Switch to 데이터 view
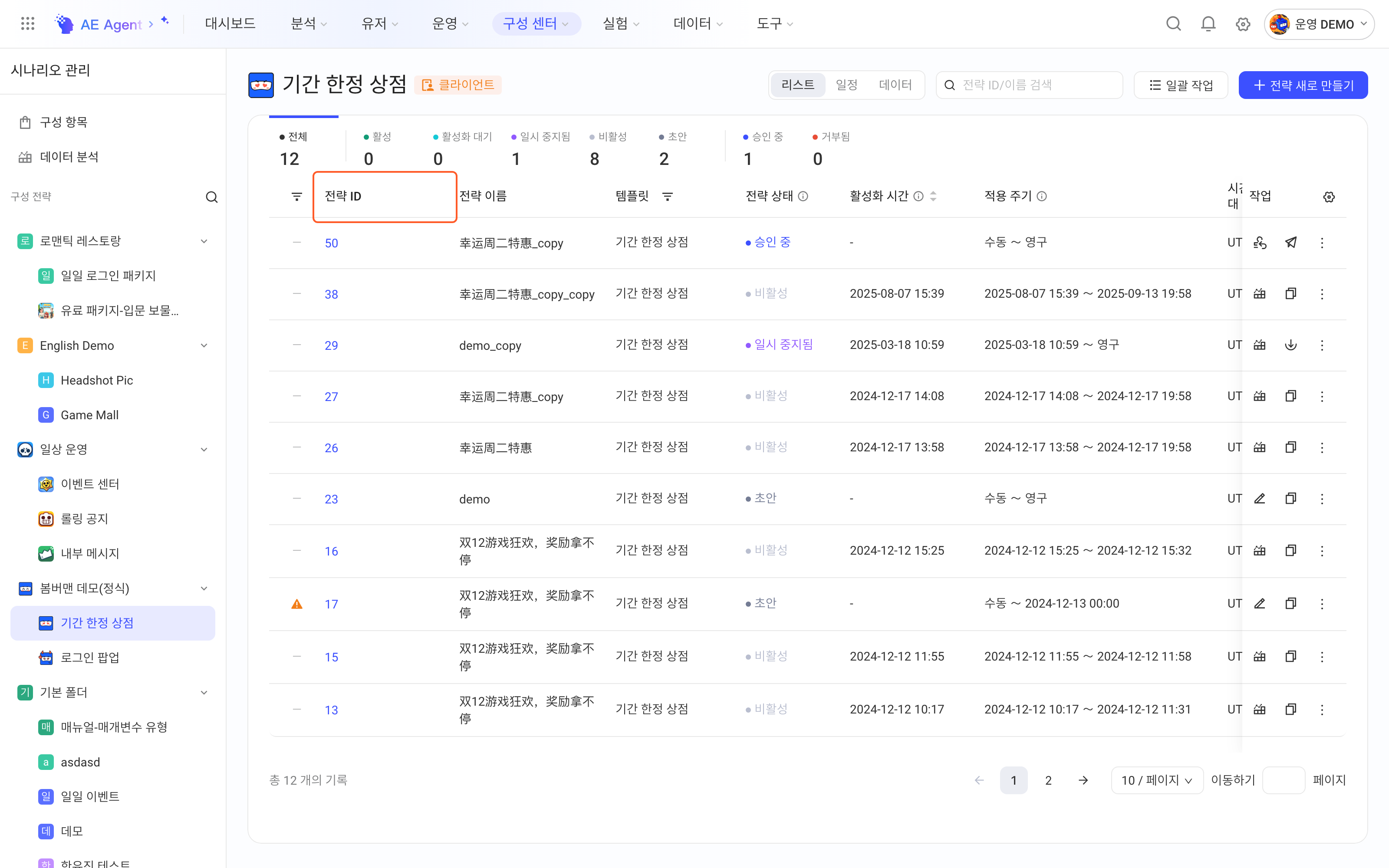Image resolution: width=1389 pixels, height=868 pixels. coord(895,85)
